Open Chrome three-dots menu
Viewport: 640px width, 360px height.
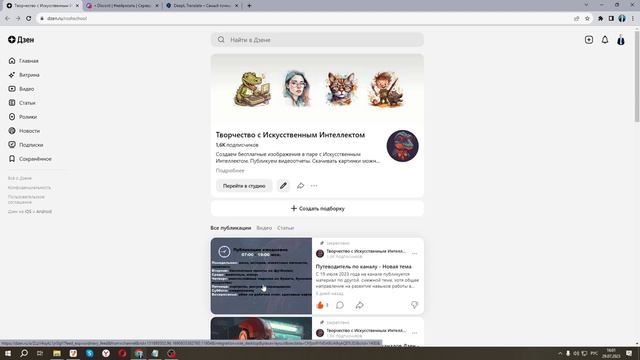coord(633,18)
